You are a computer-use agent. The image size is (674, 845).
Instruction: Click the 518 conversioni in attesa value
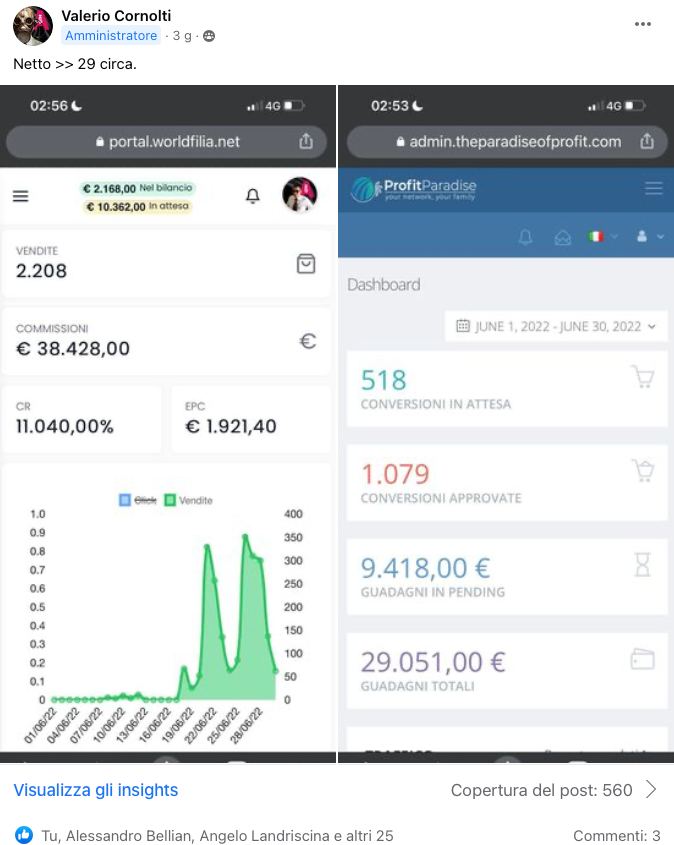pos(384,380)
